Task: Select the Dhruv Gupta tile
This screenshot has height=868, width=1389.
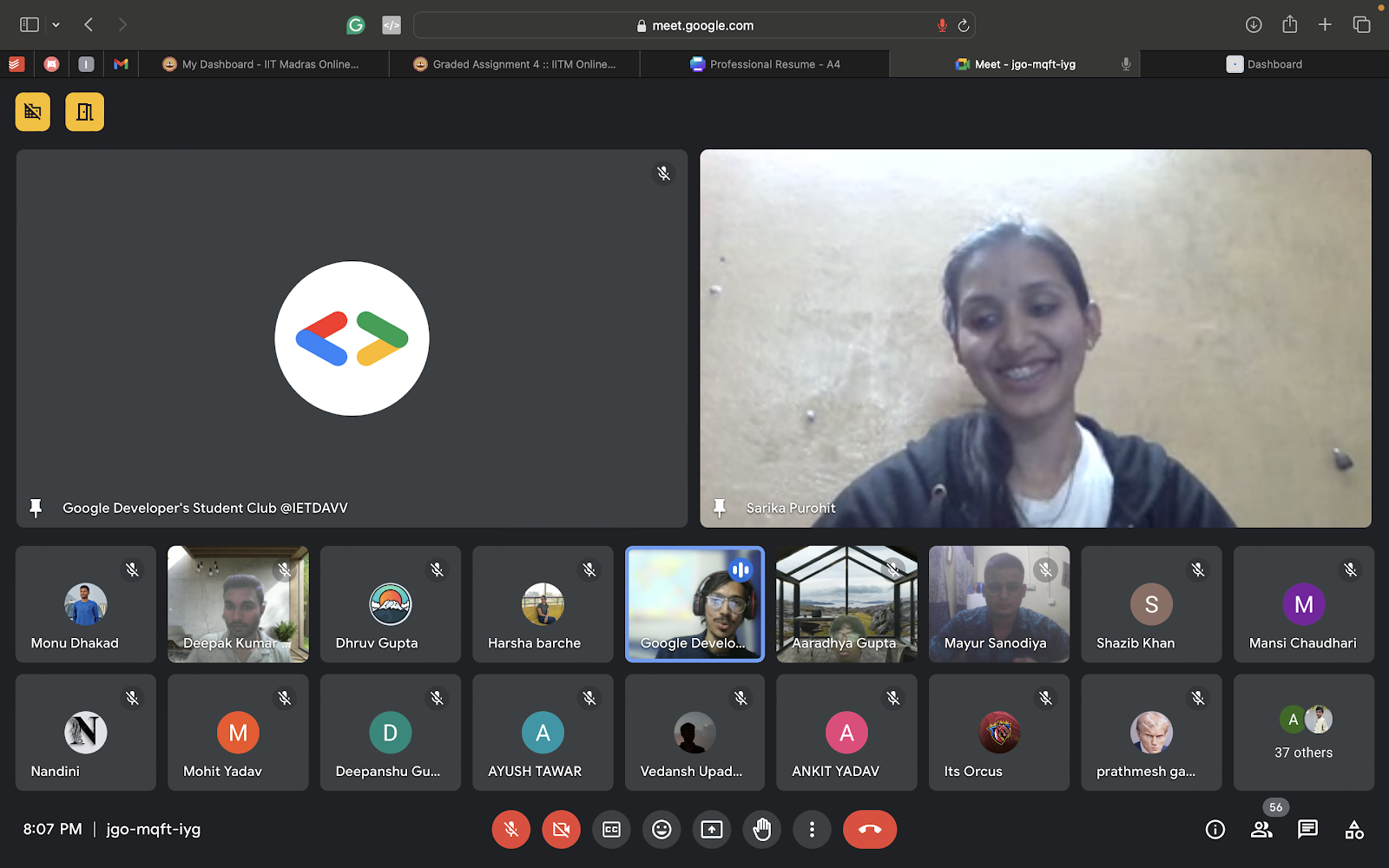Action: pos(391,604)
